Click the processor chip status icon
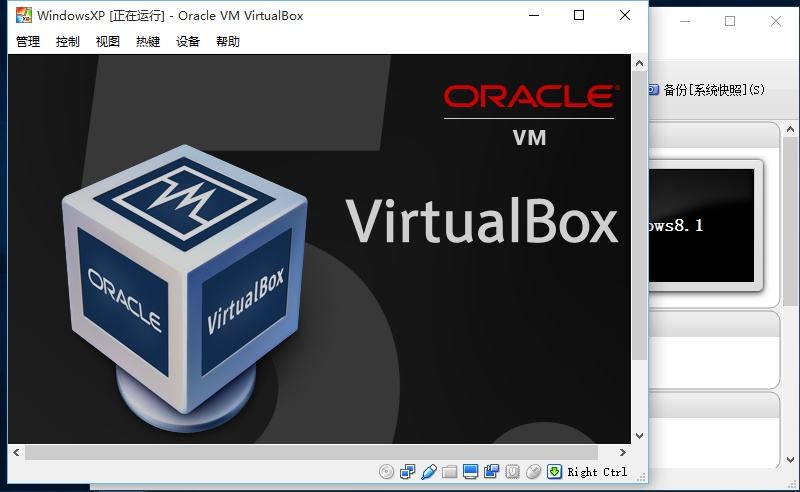Image resolution: width=800 pixels, height=492 pixels. 512,472
